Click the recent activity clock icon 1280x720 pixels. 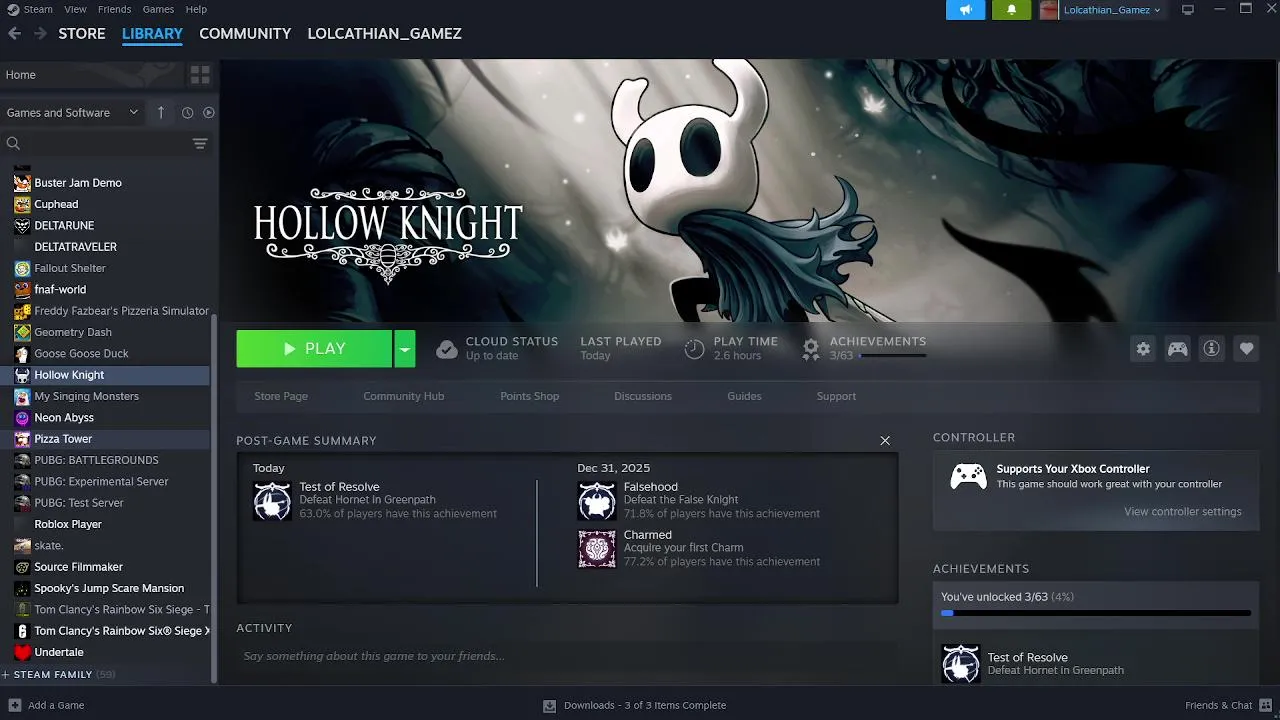coord(187,113)
